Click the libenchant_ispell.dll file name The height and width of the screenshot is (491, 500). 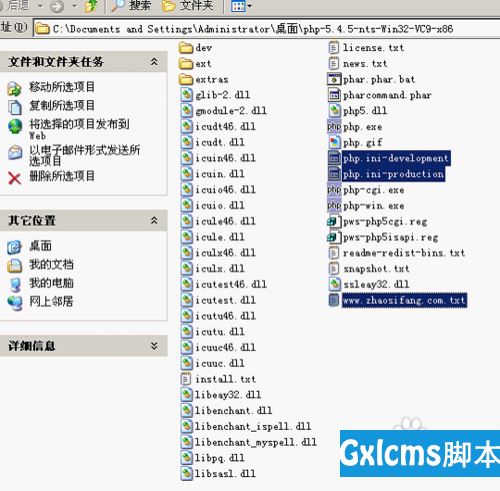[253, 426]
